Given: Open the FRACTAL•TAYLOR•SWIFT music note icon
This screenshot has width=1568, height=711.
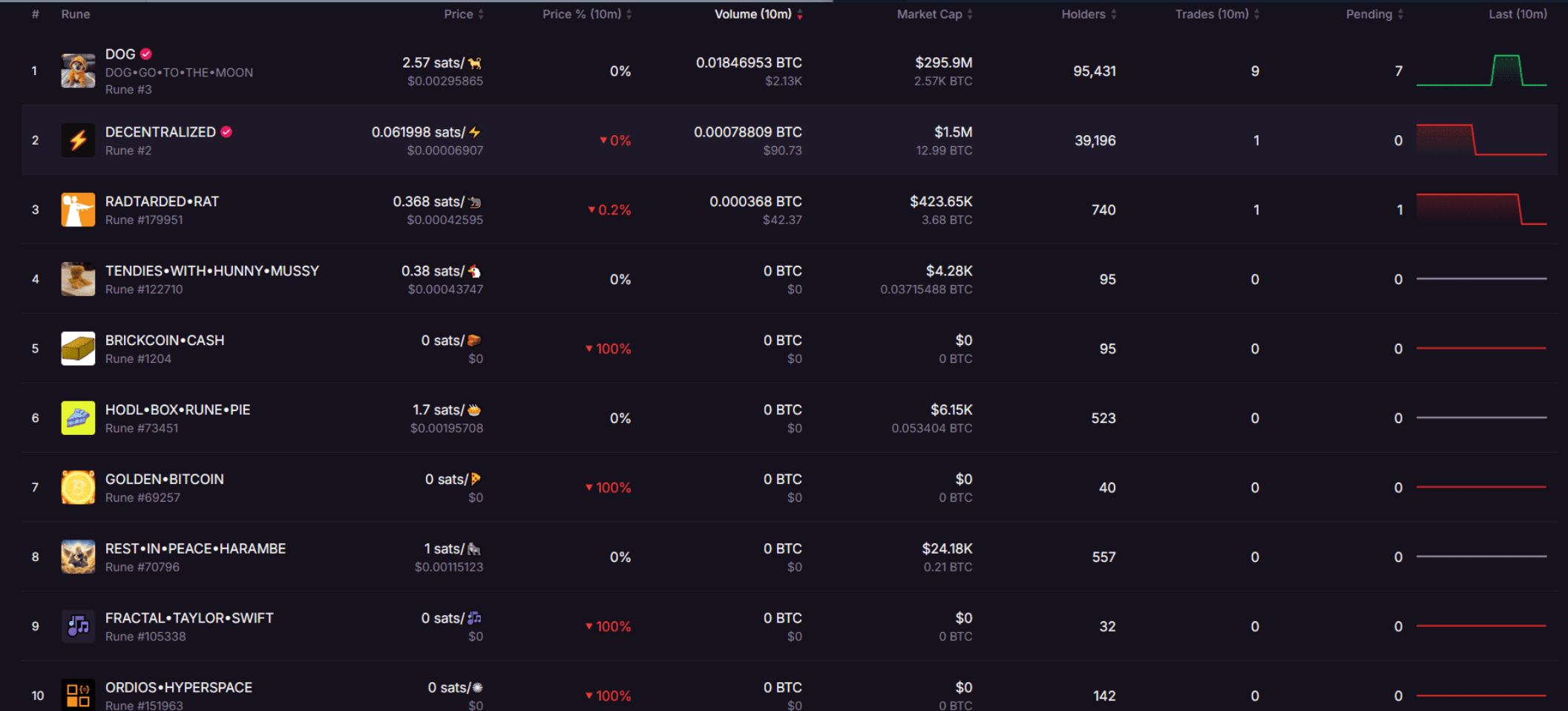Looking at the screenshot, I should [x=78, y=626].
